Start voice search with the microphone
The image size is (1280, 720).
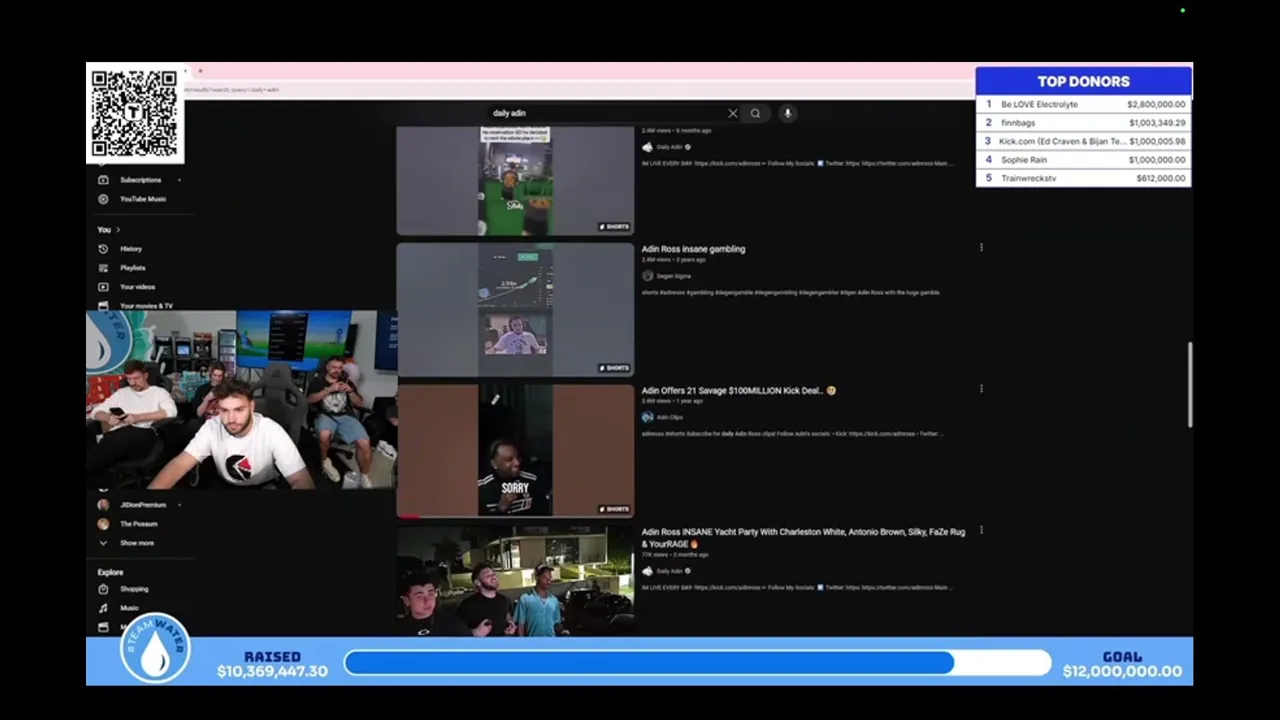click(x=788, y=113)
